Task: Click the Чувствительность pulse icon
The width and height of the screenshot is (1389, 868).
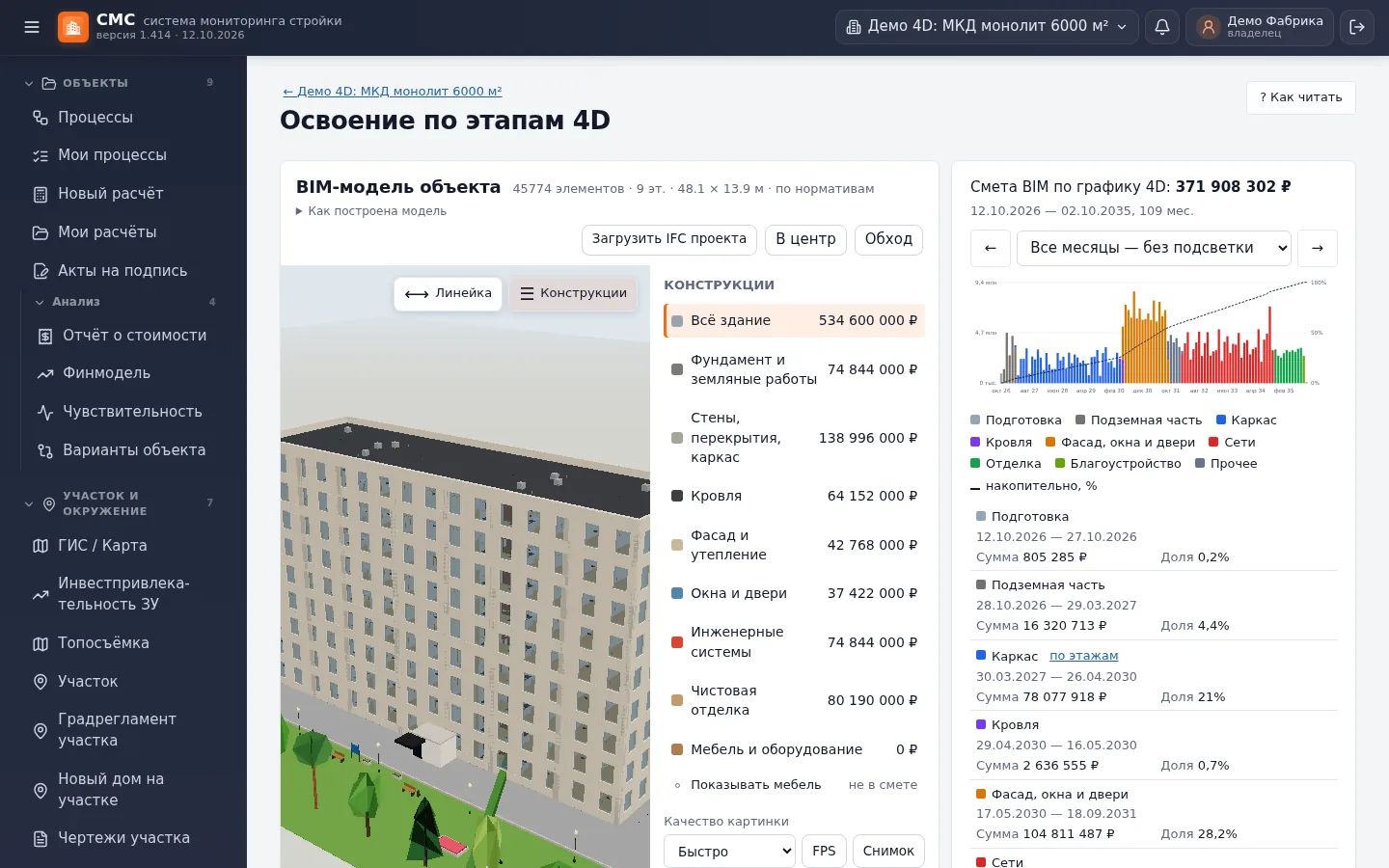Action: pyautogui.click(x=45, y=412)
